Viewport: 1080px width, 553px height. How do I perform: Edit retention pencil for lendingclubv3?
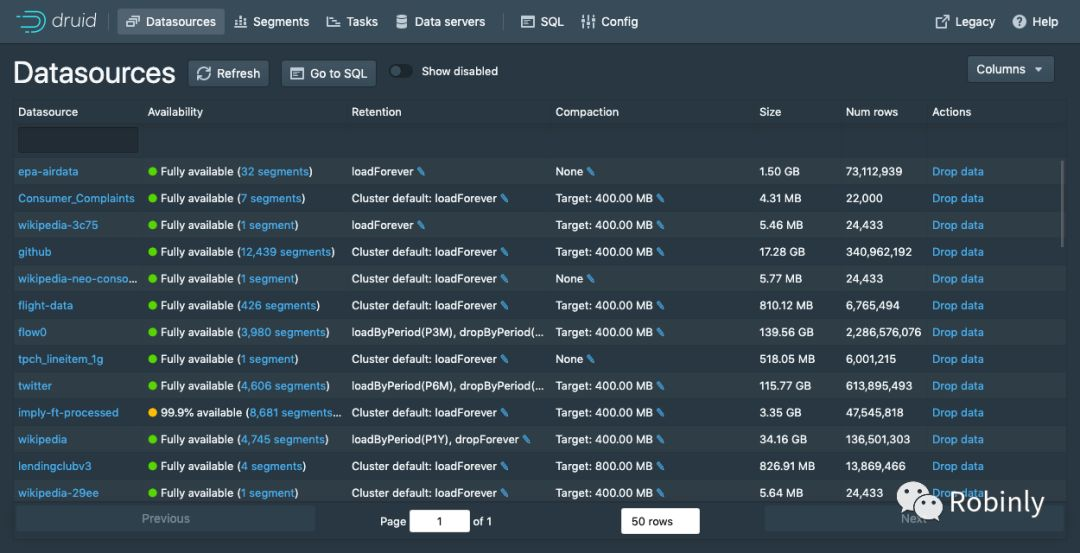pos(504,466)
